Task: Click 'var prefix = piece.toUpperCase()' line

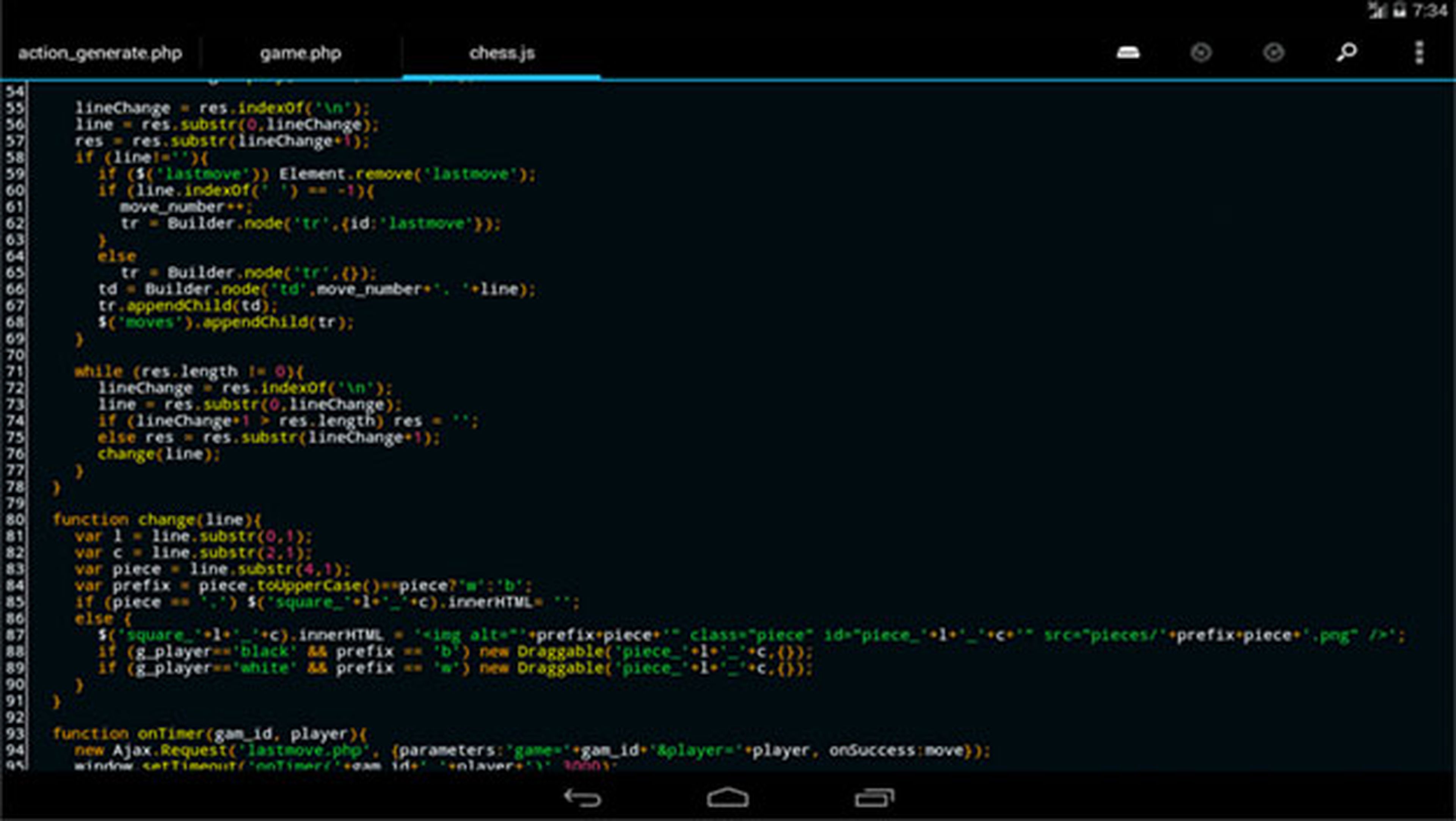Action: 303,585
